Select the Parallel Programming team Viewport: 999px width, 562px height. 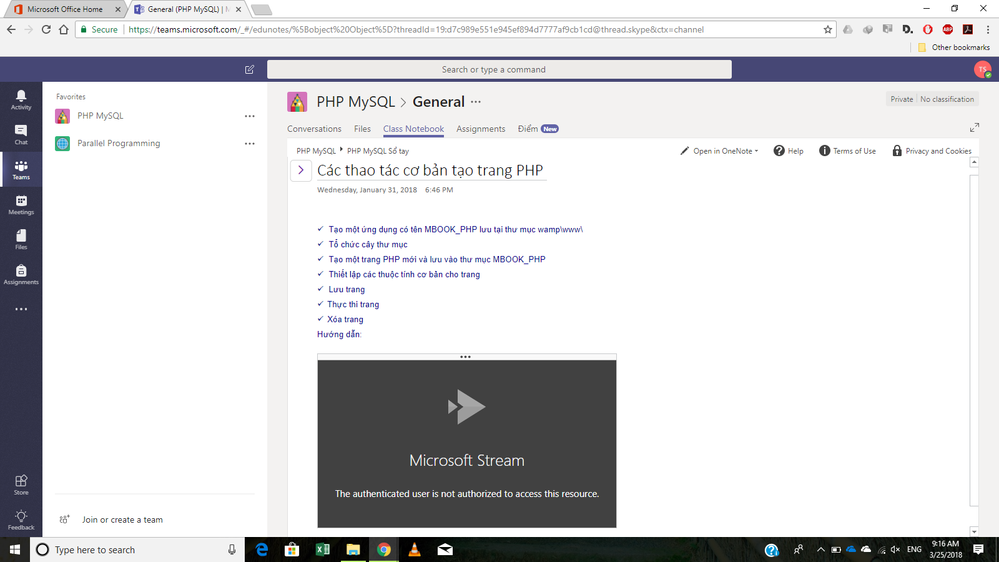119,143
